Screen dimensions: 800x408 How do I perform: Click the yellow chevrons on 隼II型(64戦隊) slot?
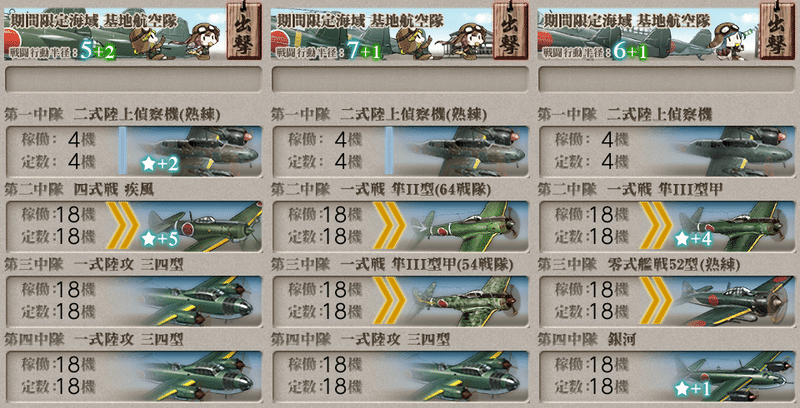(389, 226)
